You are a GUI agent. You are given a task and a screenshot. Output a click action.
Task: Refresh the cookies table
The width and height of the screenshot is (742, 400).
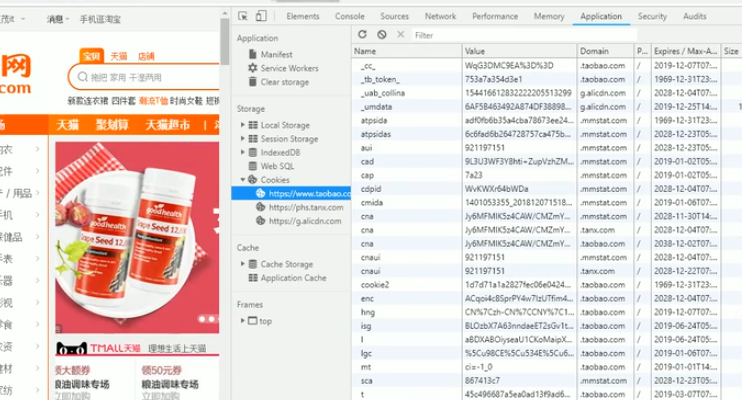(x=362, y=35)
